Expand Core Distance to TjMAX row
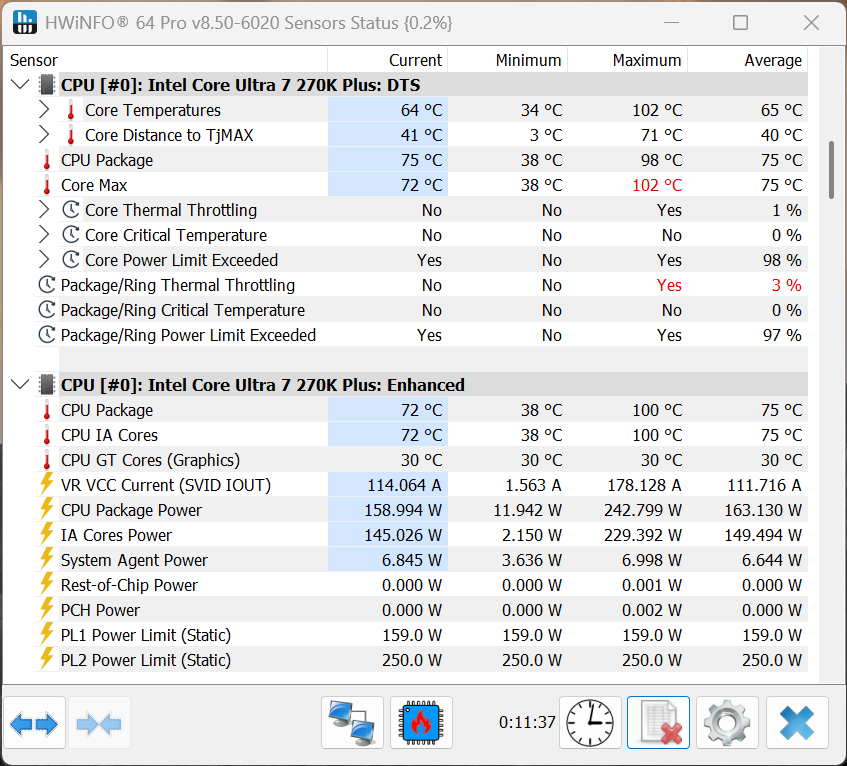847x766 pixels. [x=44, y=135]
